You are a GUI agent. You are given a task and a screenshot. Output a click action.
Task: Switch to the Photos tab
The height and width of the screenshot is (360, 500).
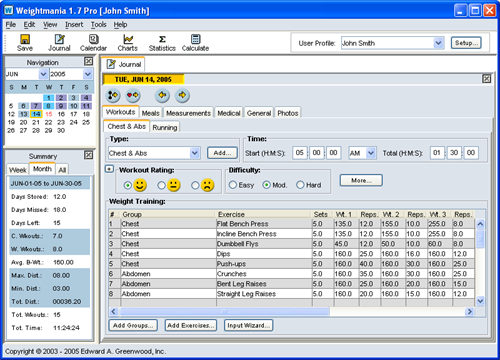[x=288, y=113]
